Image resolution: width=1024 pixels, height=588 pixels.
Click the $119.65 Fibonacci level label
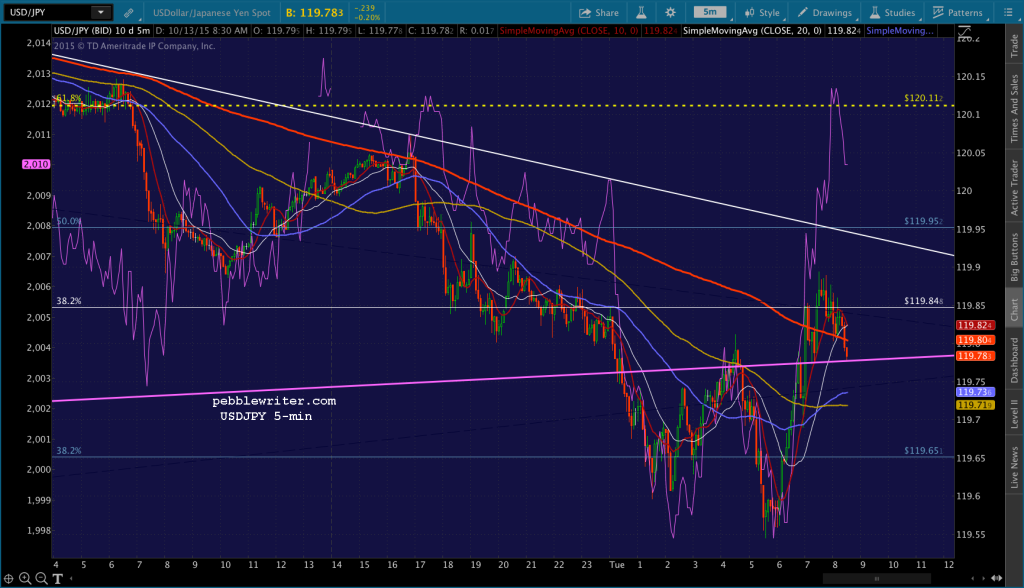coord(923,450)
